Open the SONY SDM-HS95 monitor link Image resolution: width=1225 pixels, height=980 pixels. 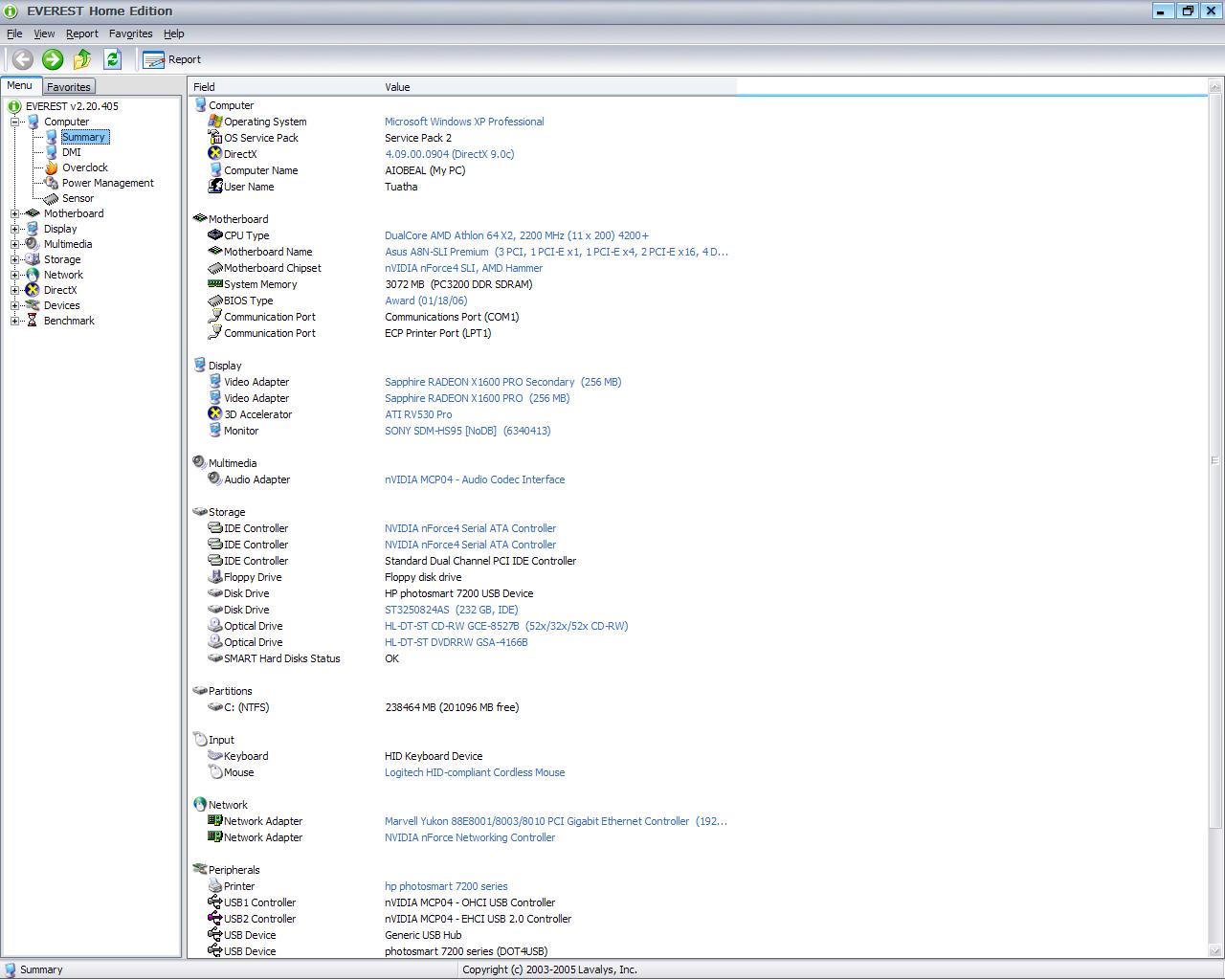(x=468, y=431)
